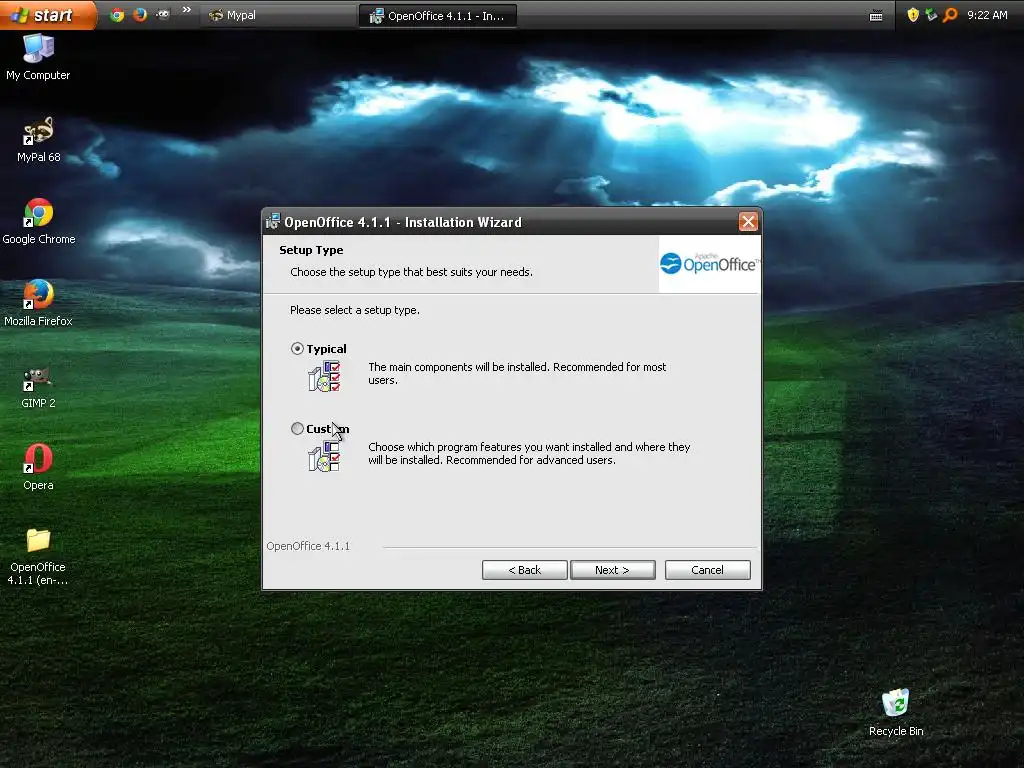
Task: Click the Apache OpenOffice logo
Action: 709,263
